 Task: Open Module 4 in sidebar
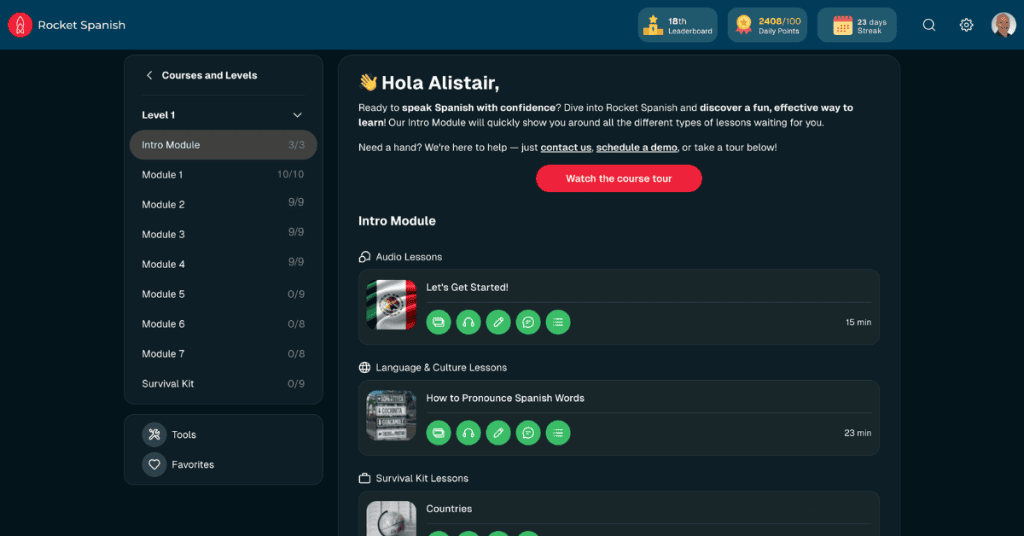pyautogui.click(x=223, y=264)
